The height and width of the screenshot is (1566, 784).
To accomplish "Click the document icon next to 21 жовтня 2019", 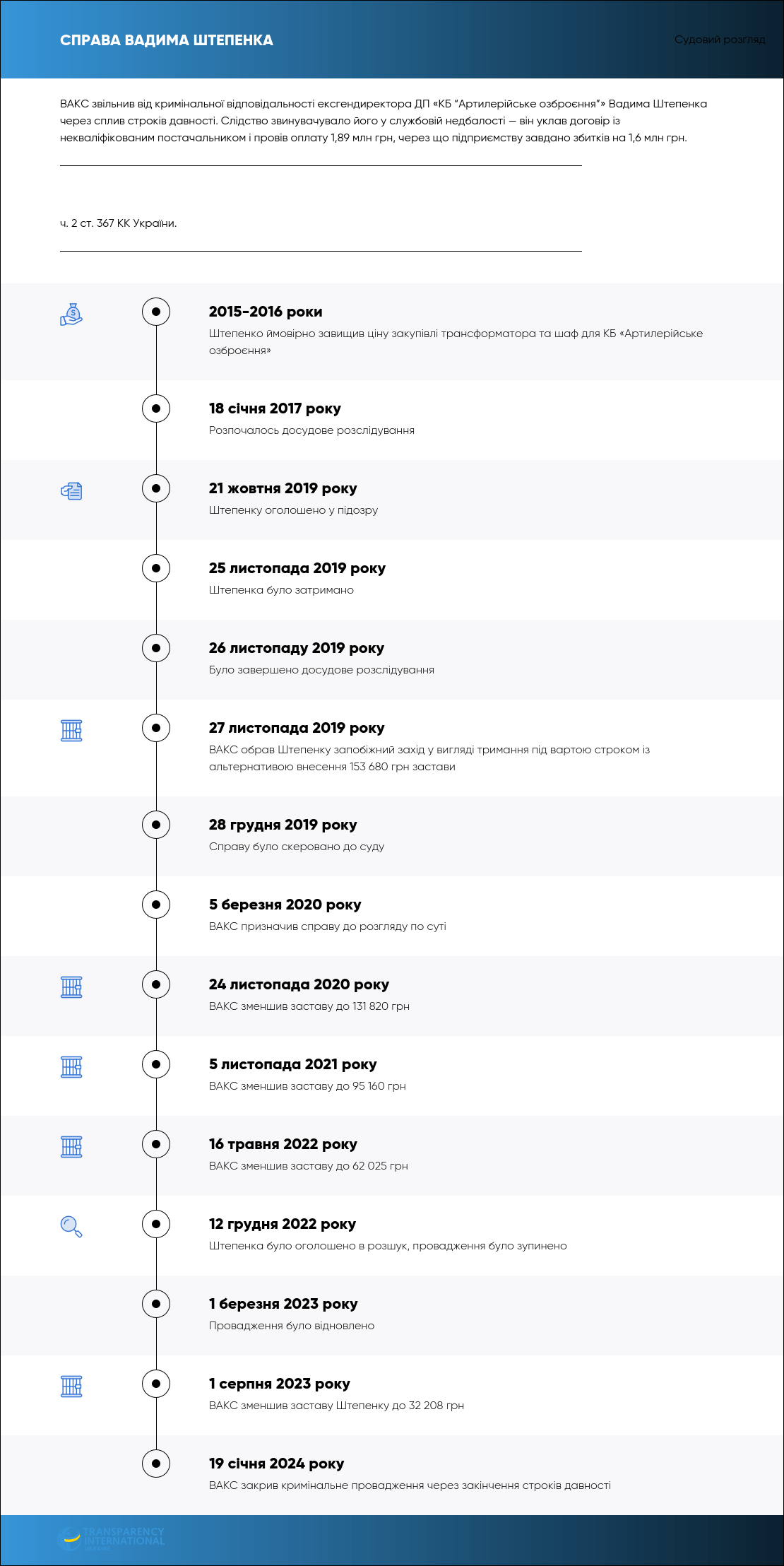I will [71, 490].
